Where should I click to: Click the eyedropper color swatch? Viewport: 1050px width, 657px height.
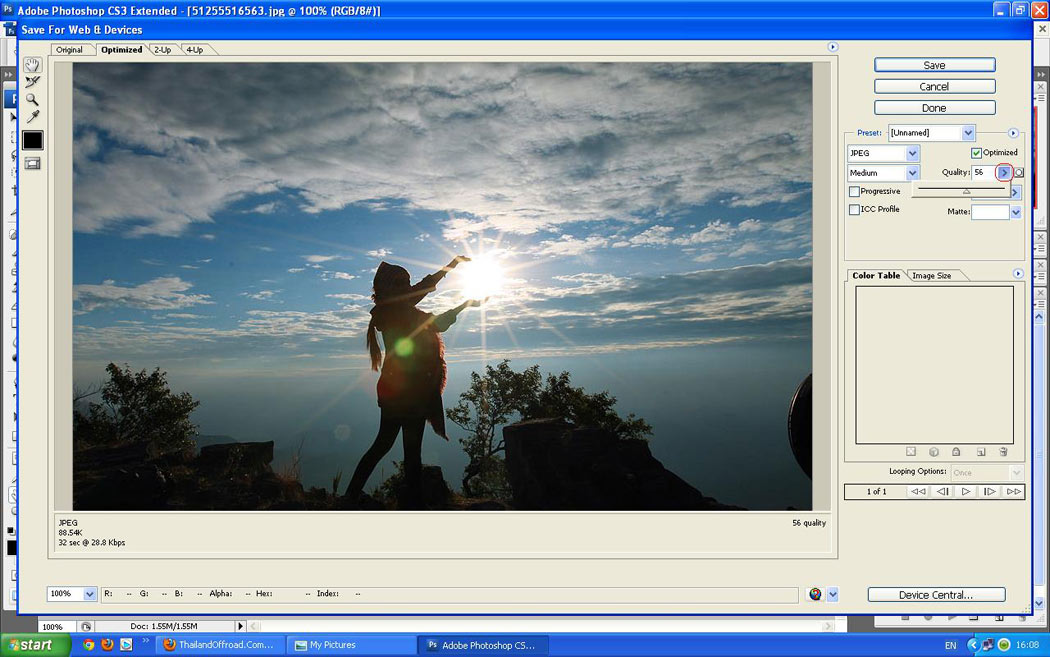(x=32, y=140)
